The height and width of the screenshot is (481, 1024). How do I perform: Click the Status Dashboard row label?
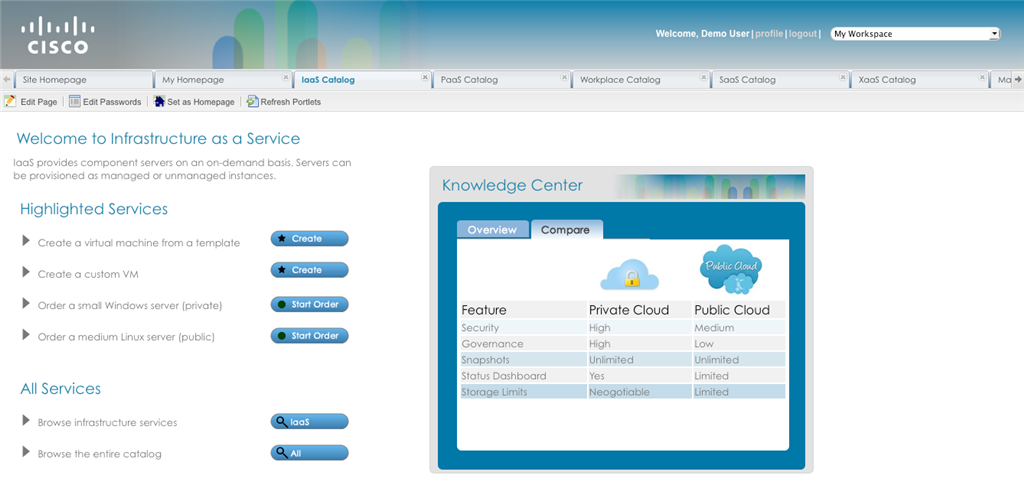(x=504, y=376)
